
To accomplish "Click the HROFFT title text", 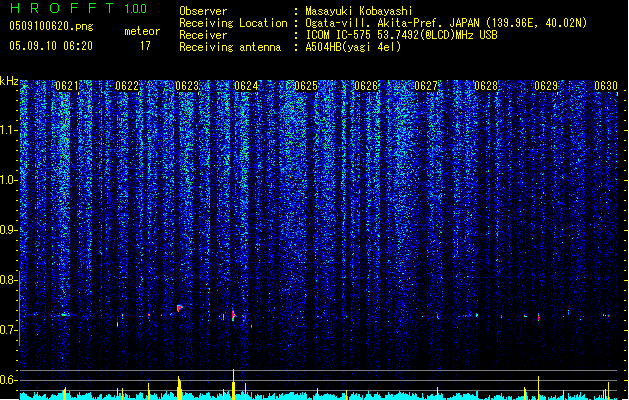I will pyautogui.click(x=62, y=8).
